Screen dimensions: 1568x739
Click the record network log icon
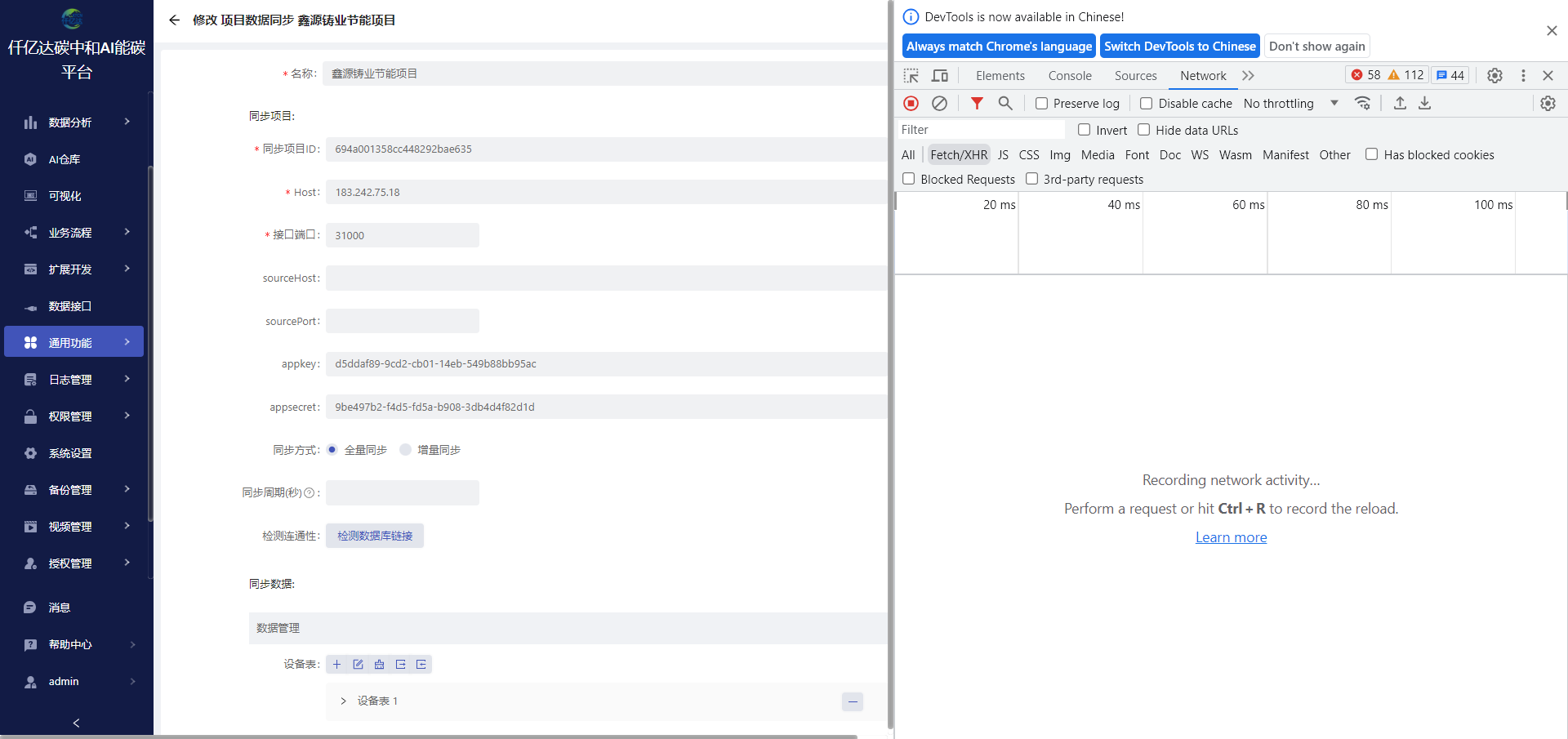pyautogui.click(x=911, y=104)
